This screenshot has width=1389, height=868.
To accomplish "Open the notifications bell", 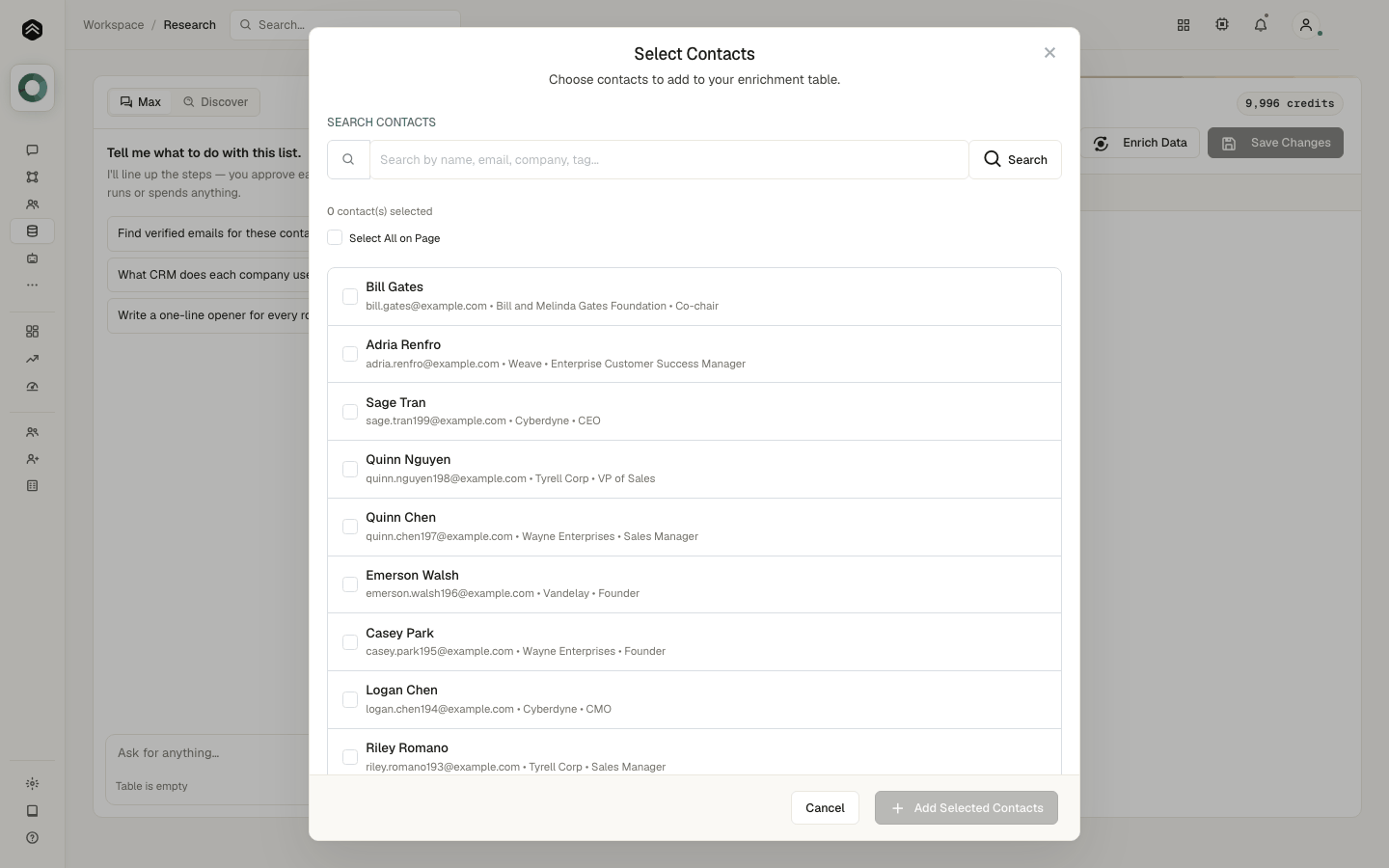I will (1261, 25).
